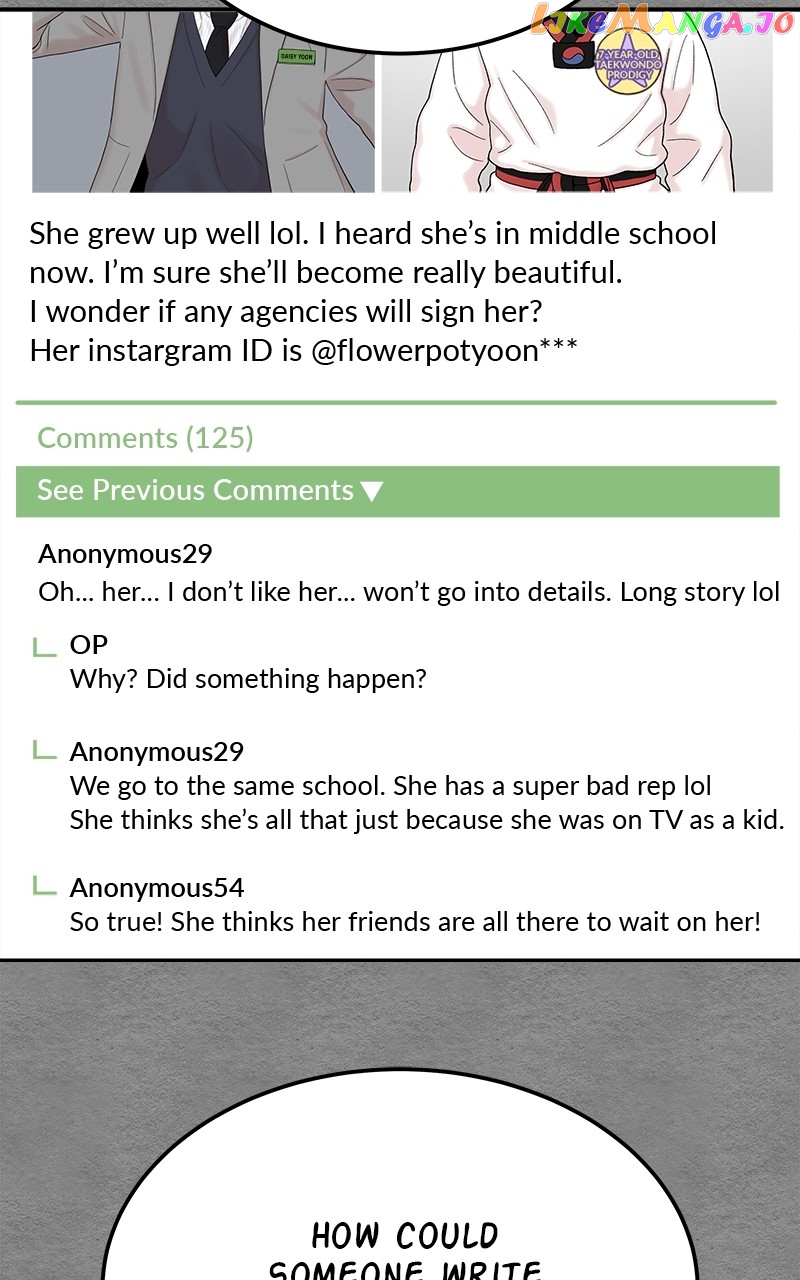Click the LikeManga.io watermark logo
The image size is (800, 1280).
click(x=662, y=20)
